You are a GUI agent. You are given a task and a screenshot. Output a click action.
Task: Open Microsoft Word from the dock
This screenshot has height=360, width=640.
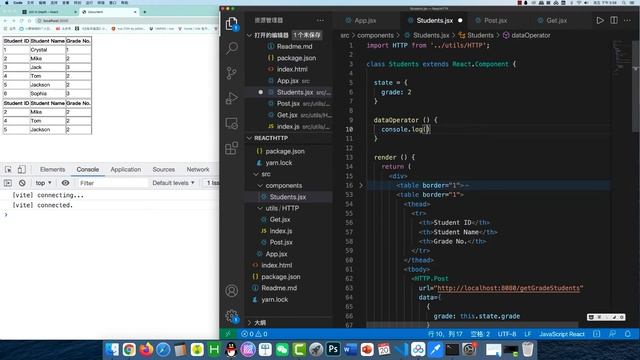click(x=350, y=349)
